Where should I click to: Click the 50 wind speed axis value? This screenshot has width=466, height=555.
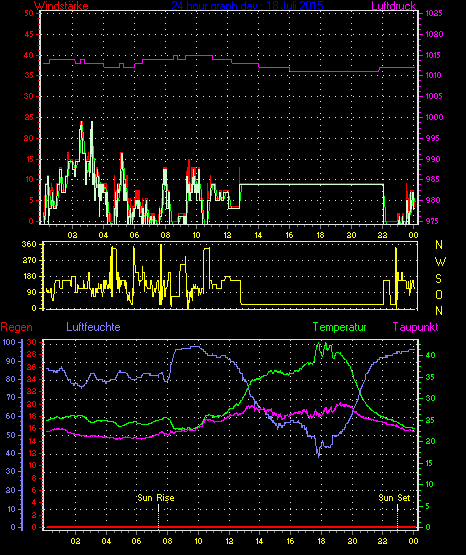[29, 13]
